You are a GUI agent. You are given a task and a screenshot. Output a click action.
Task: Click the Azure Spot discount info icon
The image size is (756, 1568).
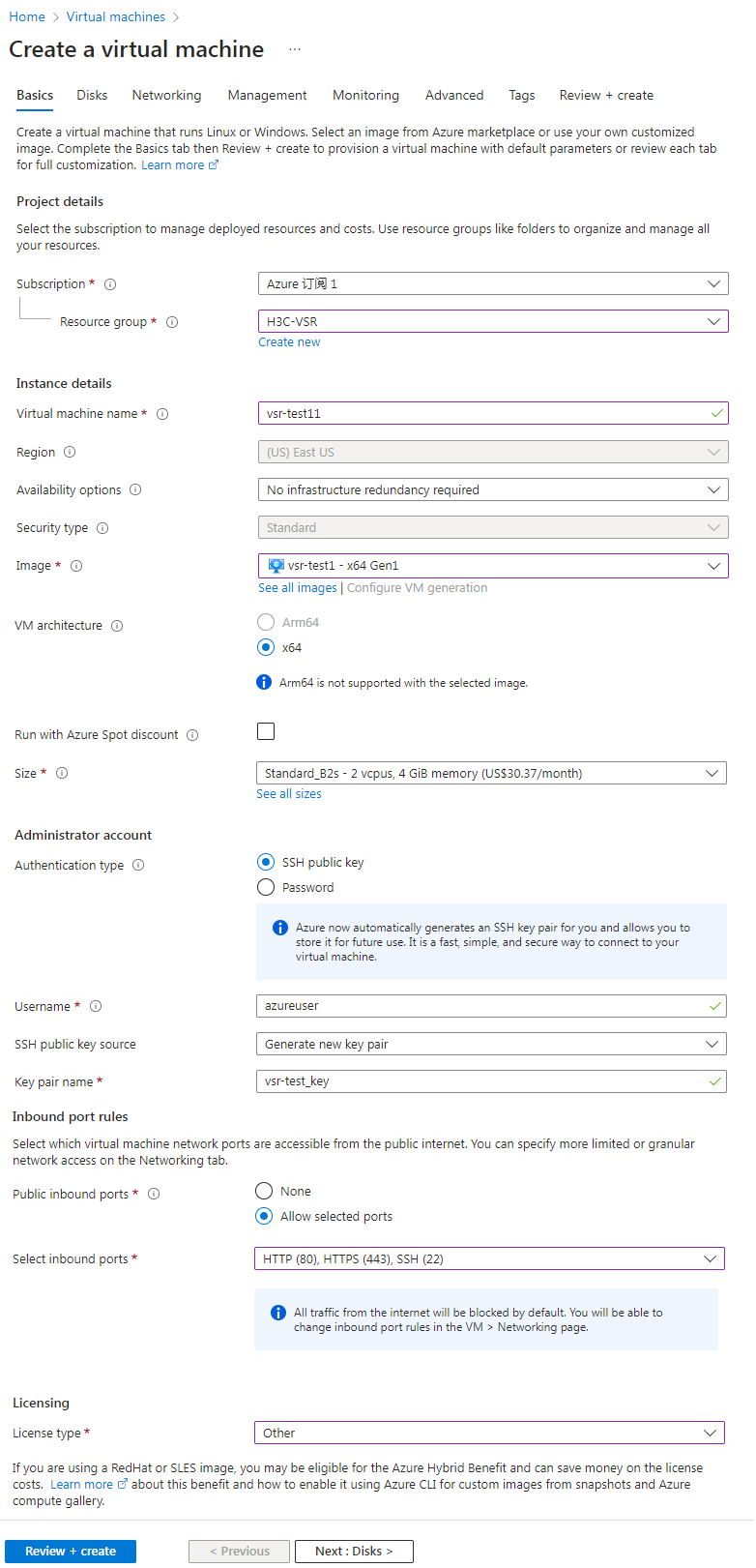[x=192, y=735]
